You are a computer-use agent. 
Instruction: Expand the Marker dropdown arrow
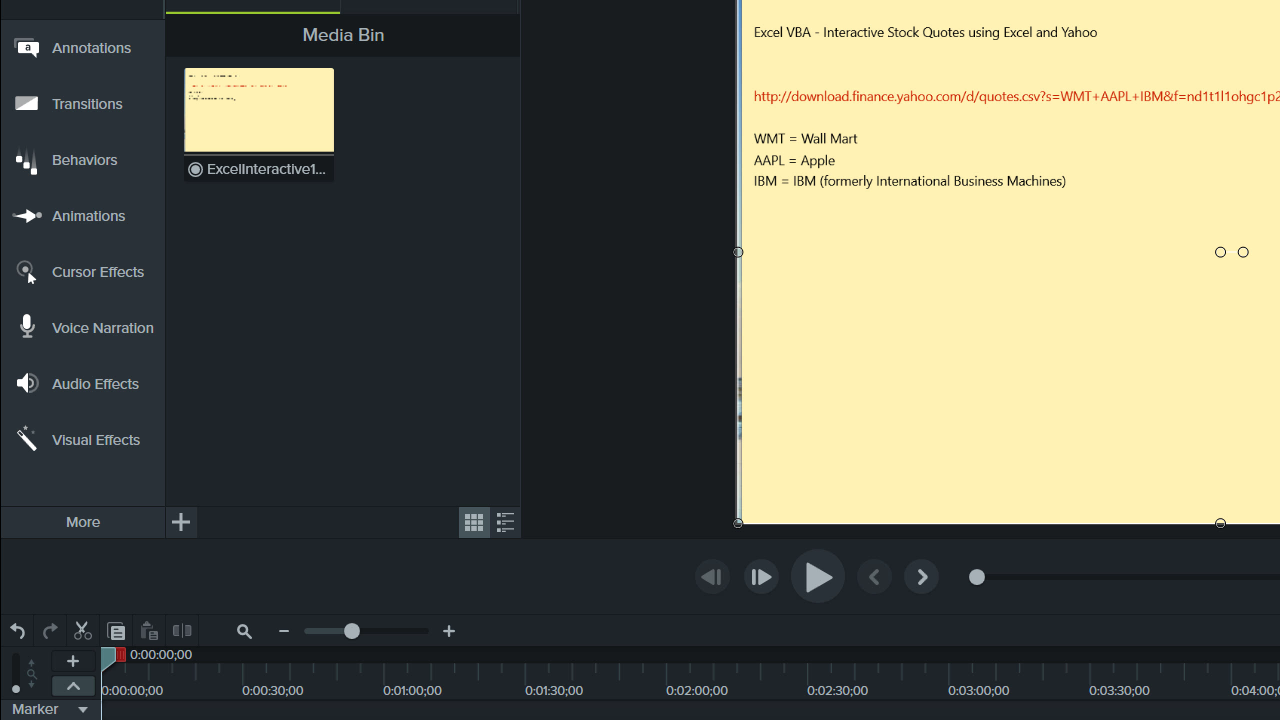[83, 710]
